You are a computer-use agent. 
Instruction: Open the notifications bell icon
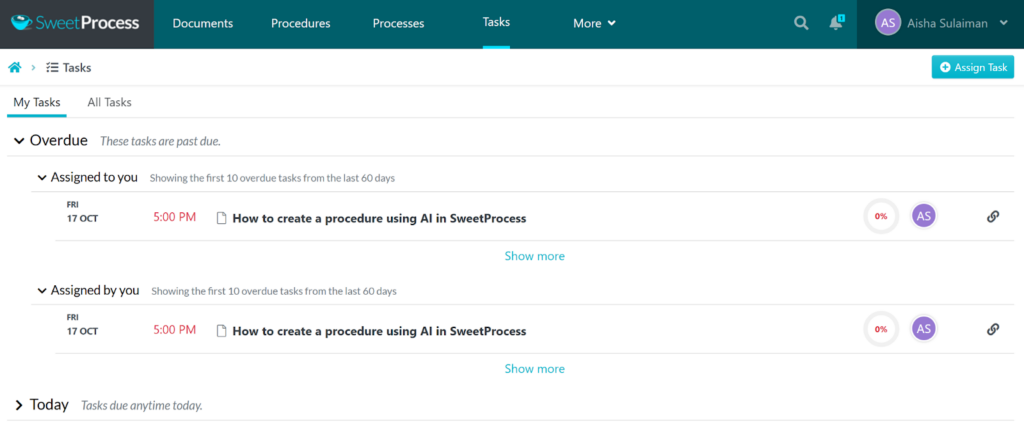pos(836,23)
